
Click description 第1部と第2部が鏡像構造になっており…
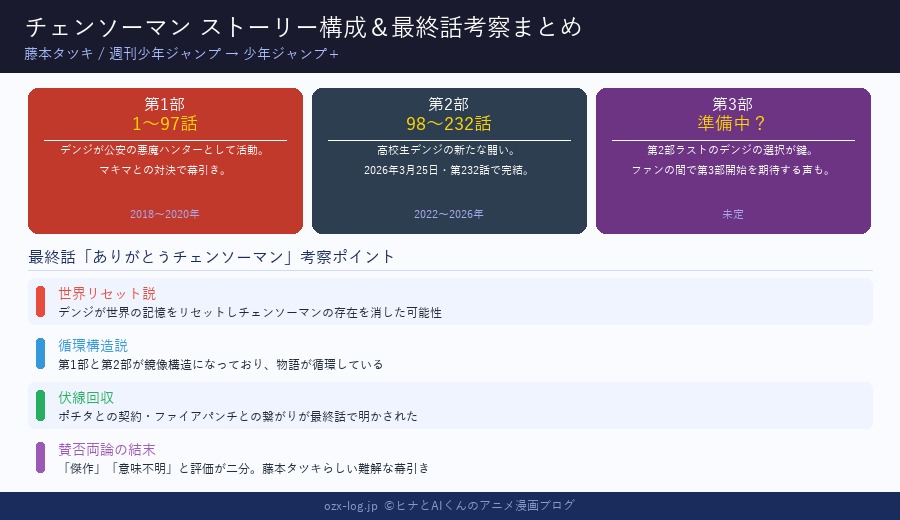220,364
